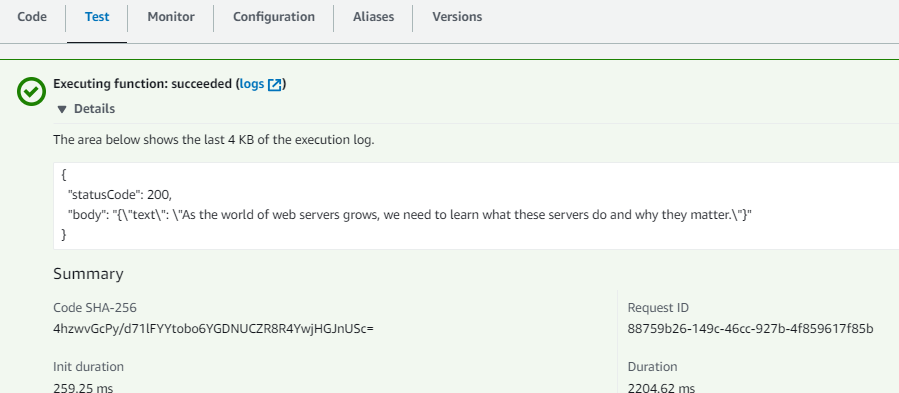This screenshot has width=899, height=393.
Task: Click the Request ID label
Action: point(658,308)
